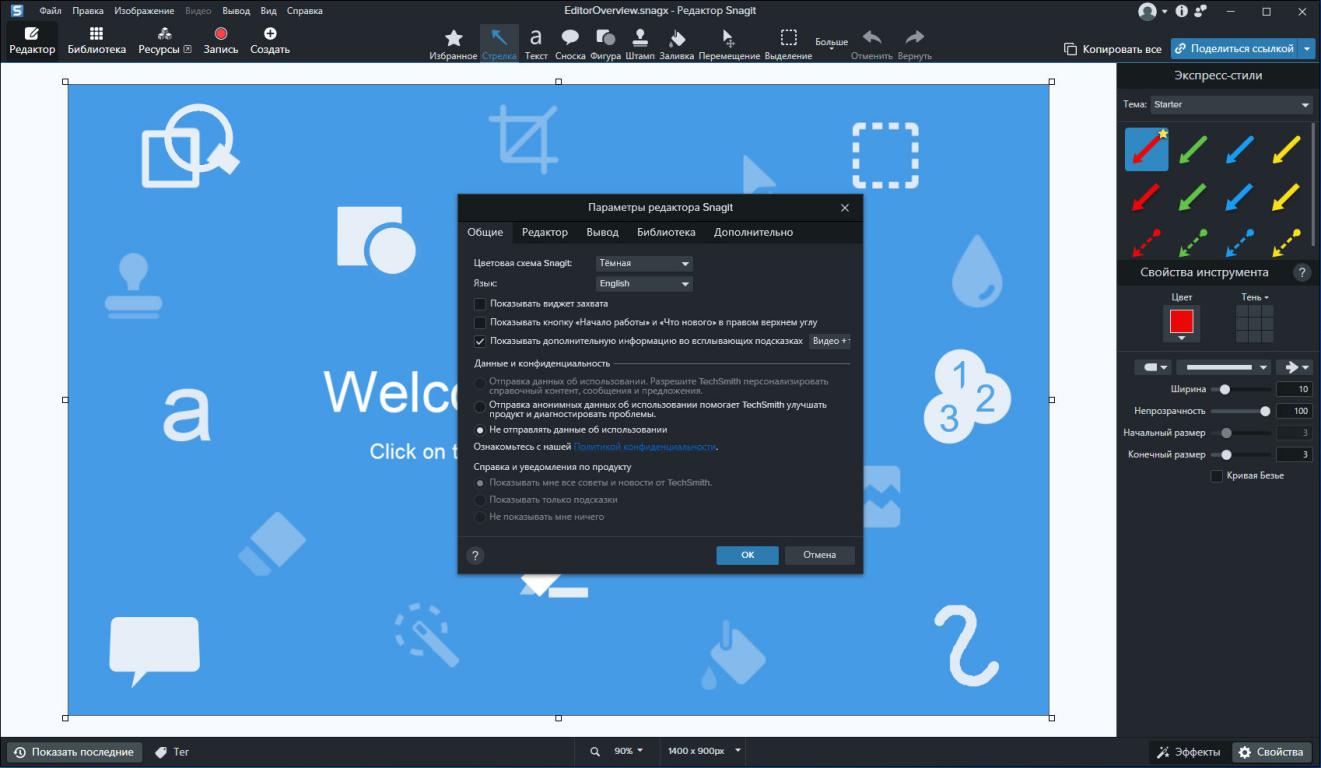Open the Snagit color scheme dropdown
Viewport: 1321px width, 768px height.
click(644, 263)
